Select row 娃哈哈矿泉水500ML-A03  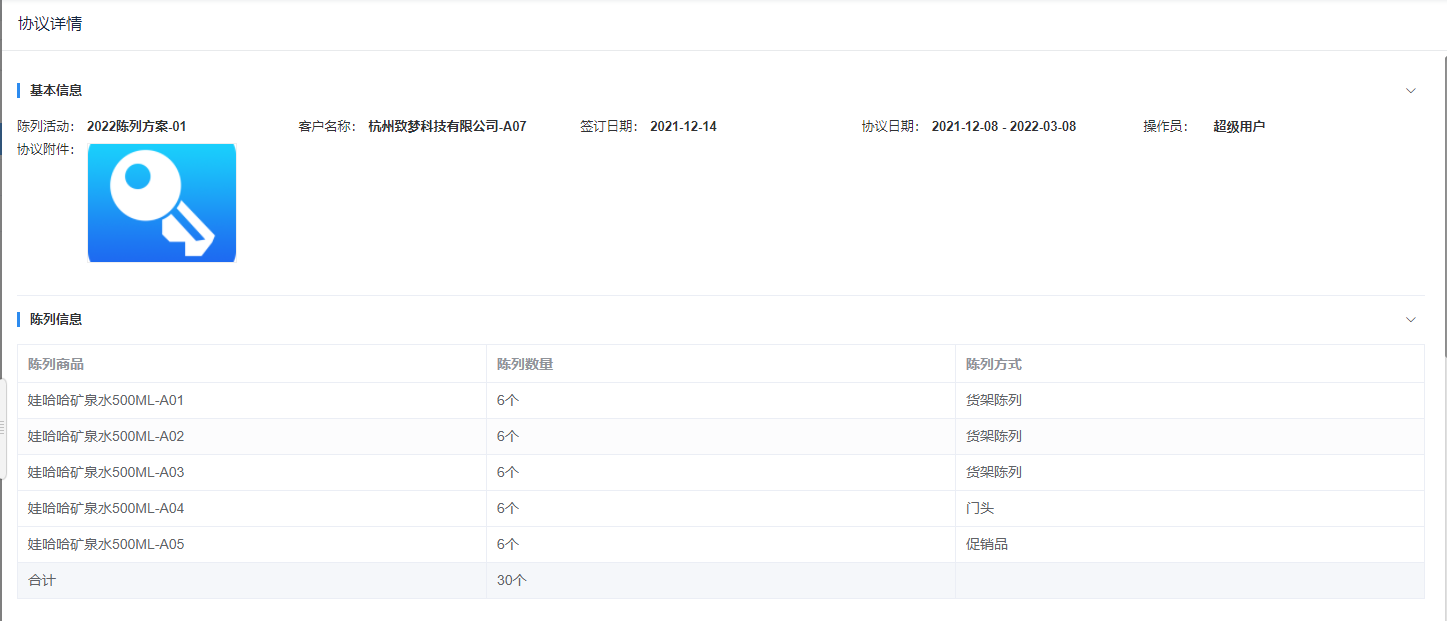(x=720, y=473)
